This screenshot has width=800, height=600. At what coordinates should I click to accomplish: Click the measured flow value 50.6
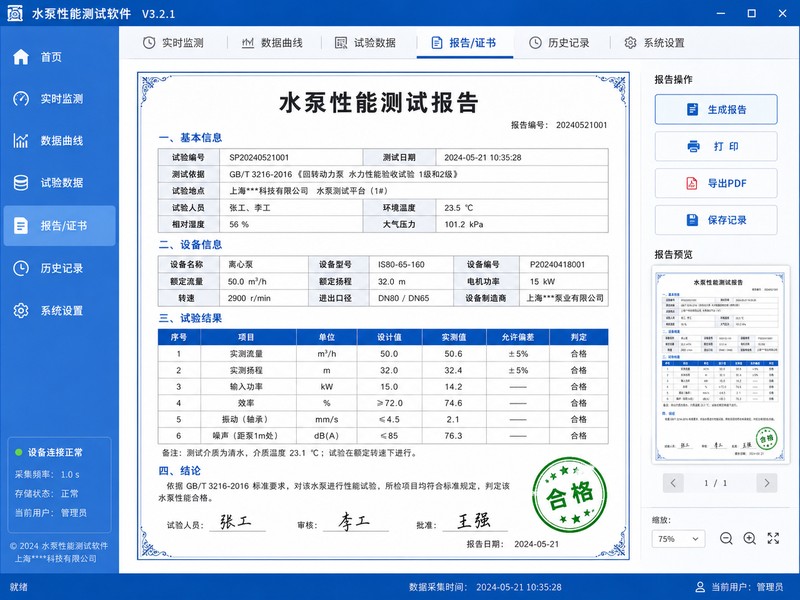click(453, 354)
